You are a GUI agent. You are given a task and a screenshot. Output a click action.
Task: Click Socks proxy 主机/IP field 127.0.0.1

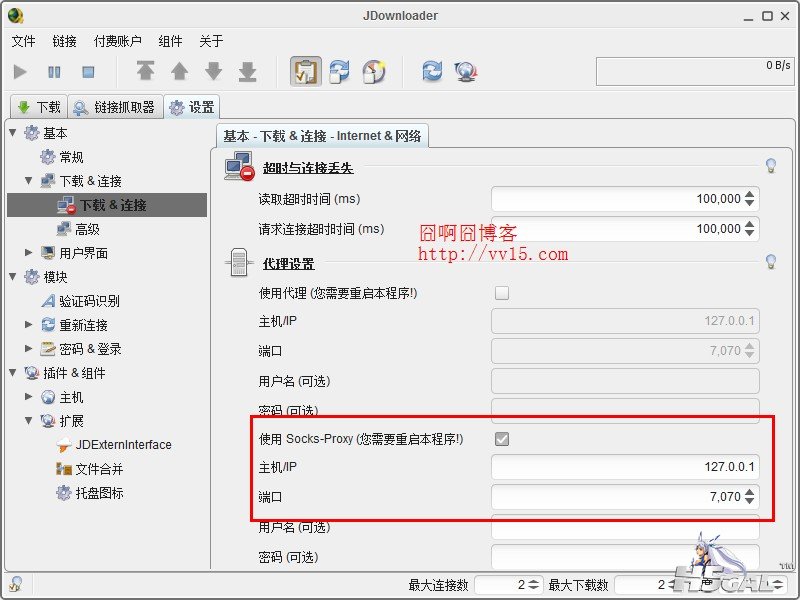625,467
